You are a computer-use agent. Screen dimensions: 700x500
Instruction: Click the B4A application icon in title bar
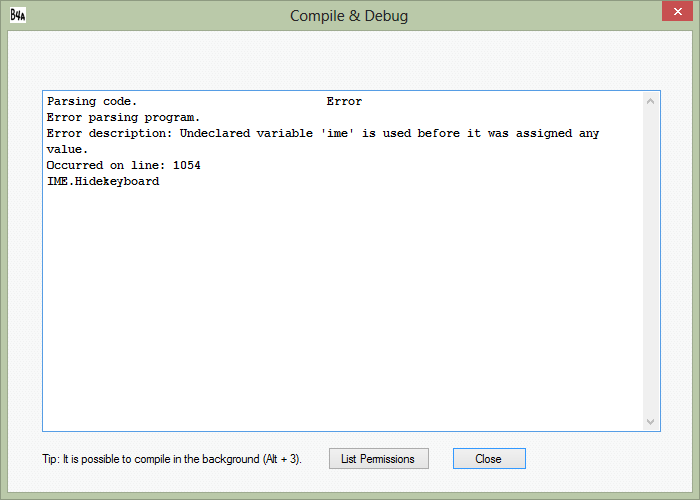point(18,15)
